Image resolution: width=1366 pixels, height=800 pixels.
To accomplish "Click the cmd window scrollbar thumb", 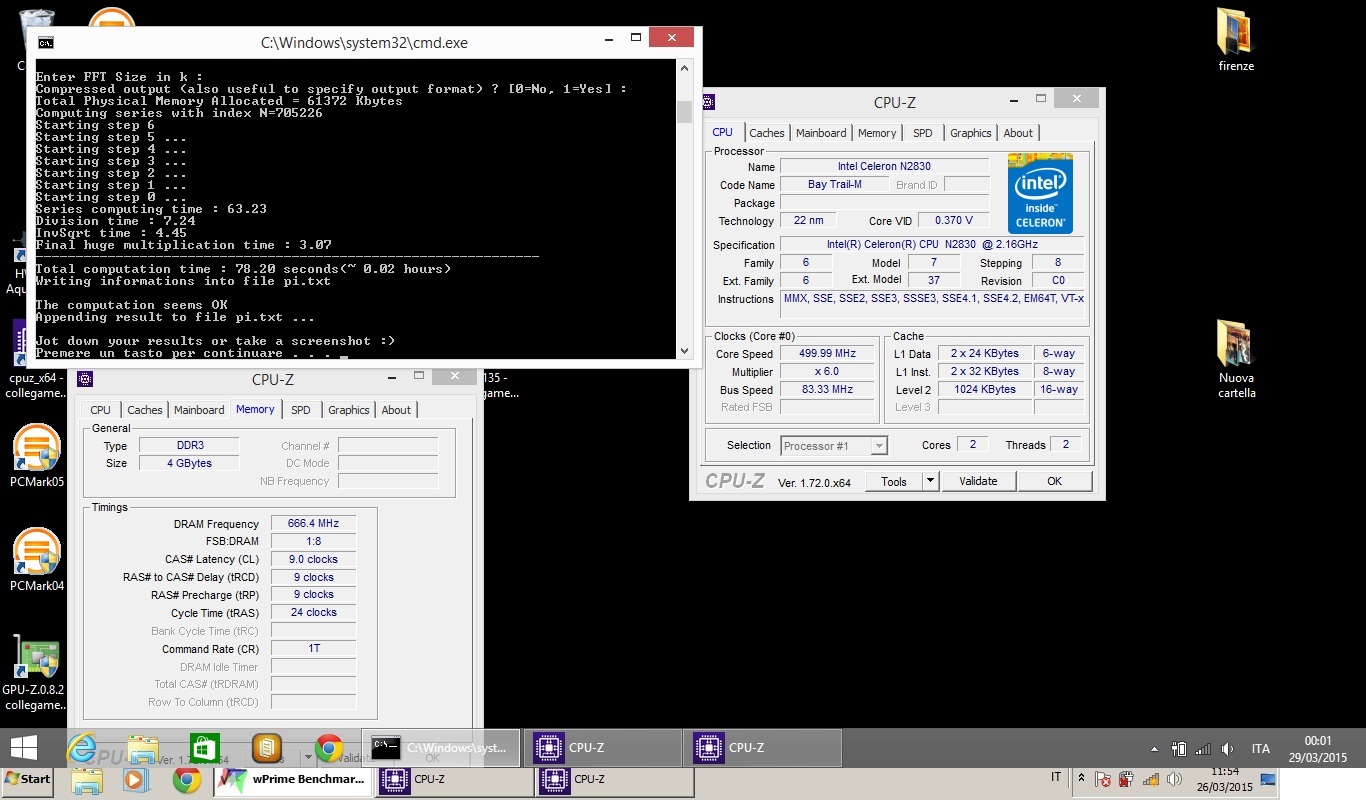I will pos(685,112).
